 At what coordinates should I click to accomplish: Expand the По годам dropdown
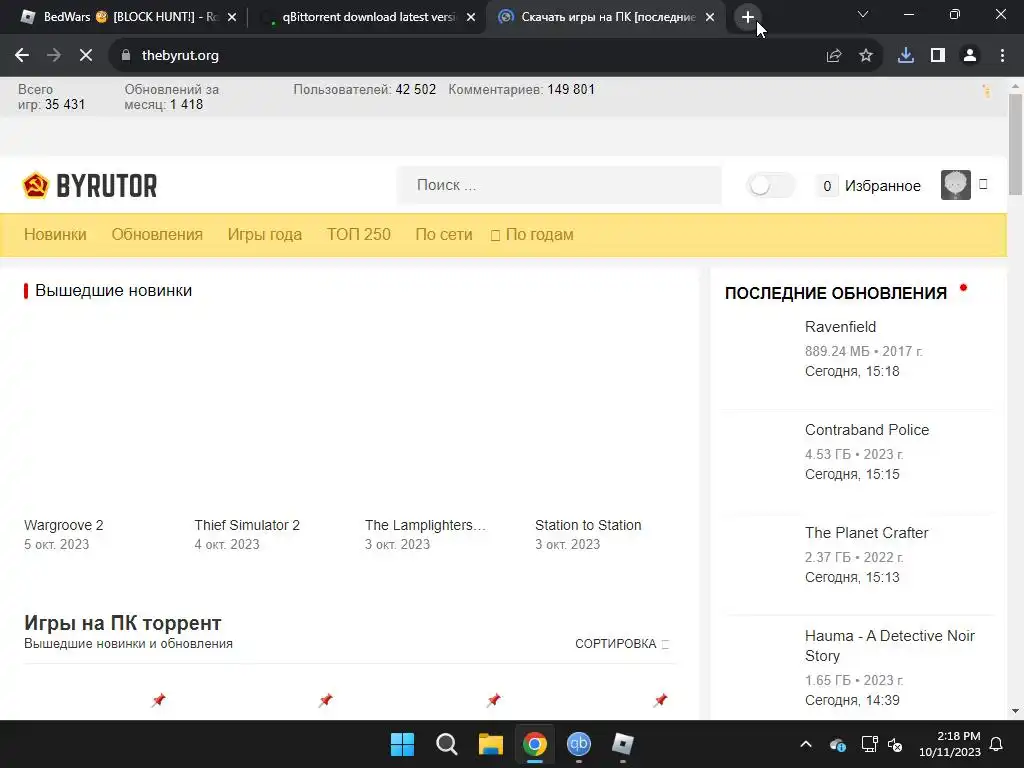pyautogui.click(x=532, y=234)
